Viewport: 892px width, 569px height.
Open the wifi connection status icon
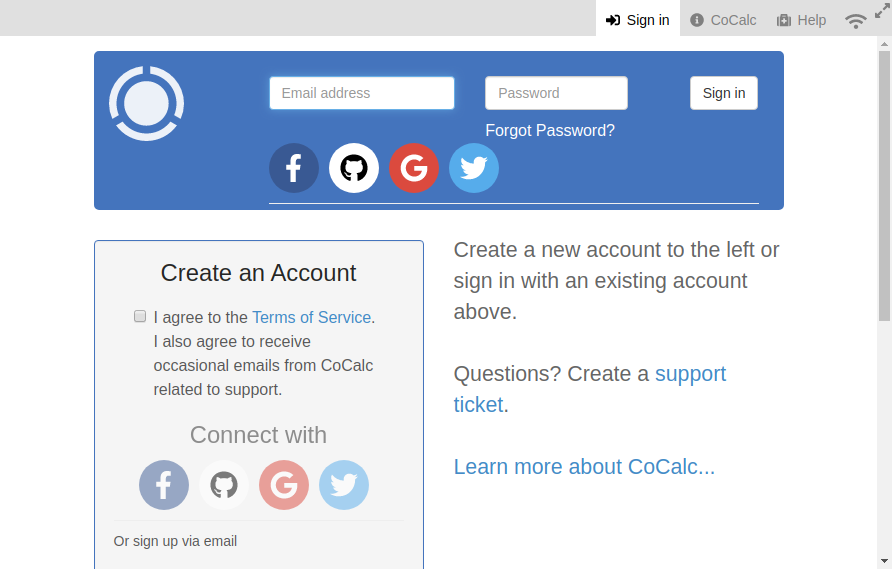856,21
